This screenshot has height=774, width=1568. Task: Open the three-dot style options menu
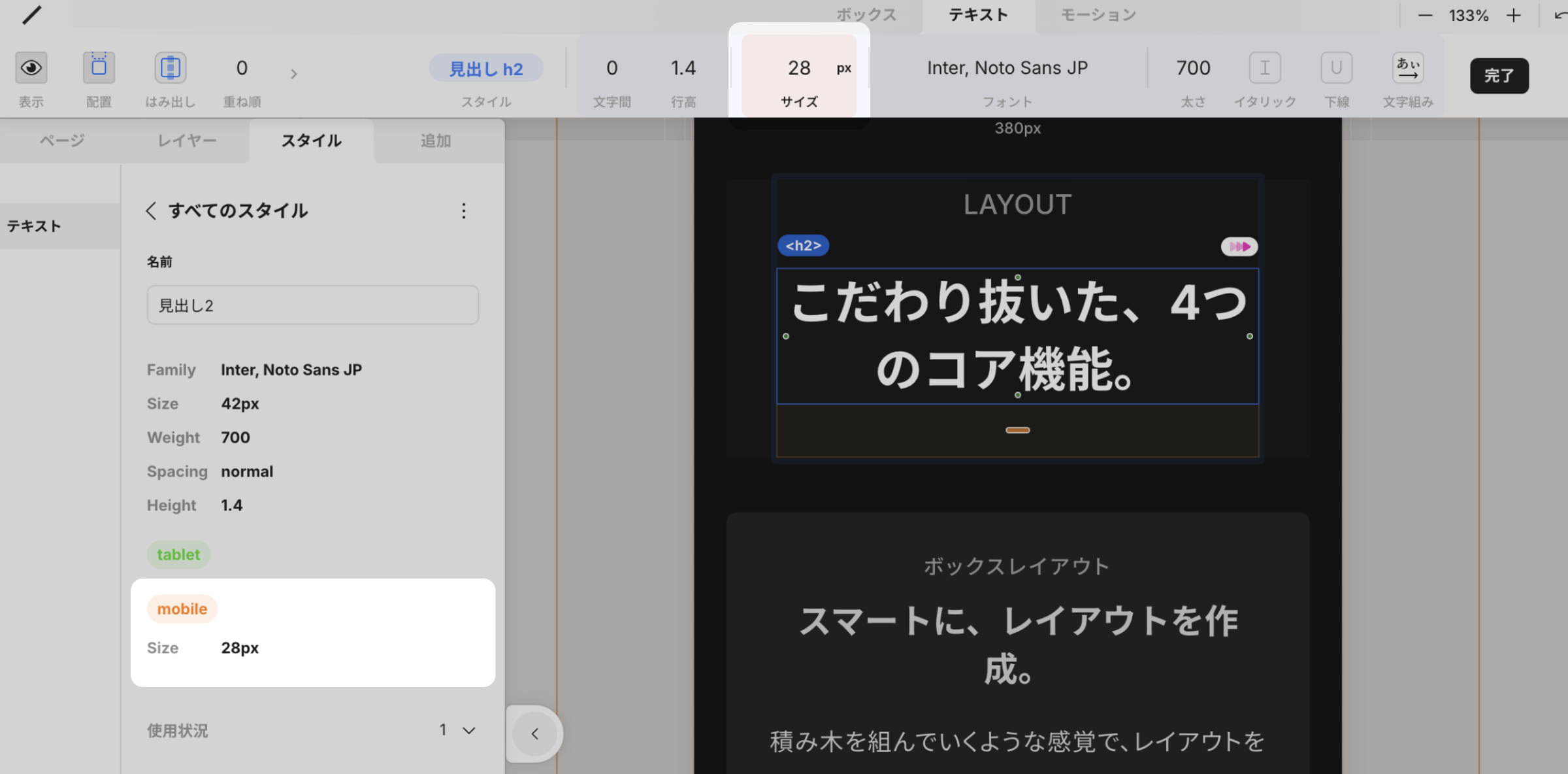coord(464,210)
